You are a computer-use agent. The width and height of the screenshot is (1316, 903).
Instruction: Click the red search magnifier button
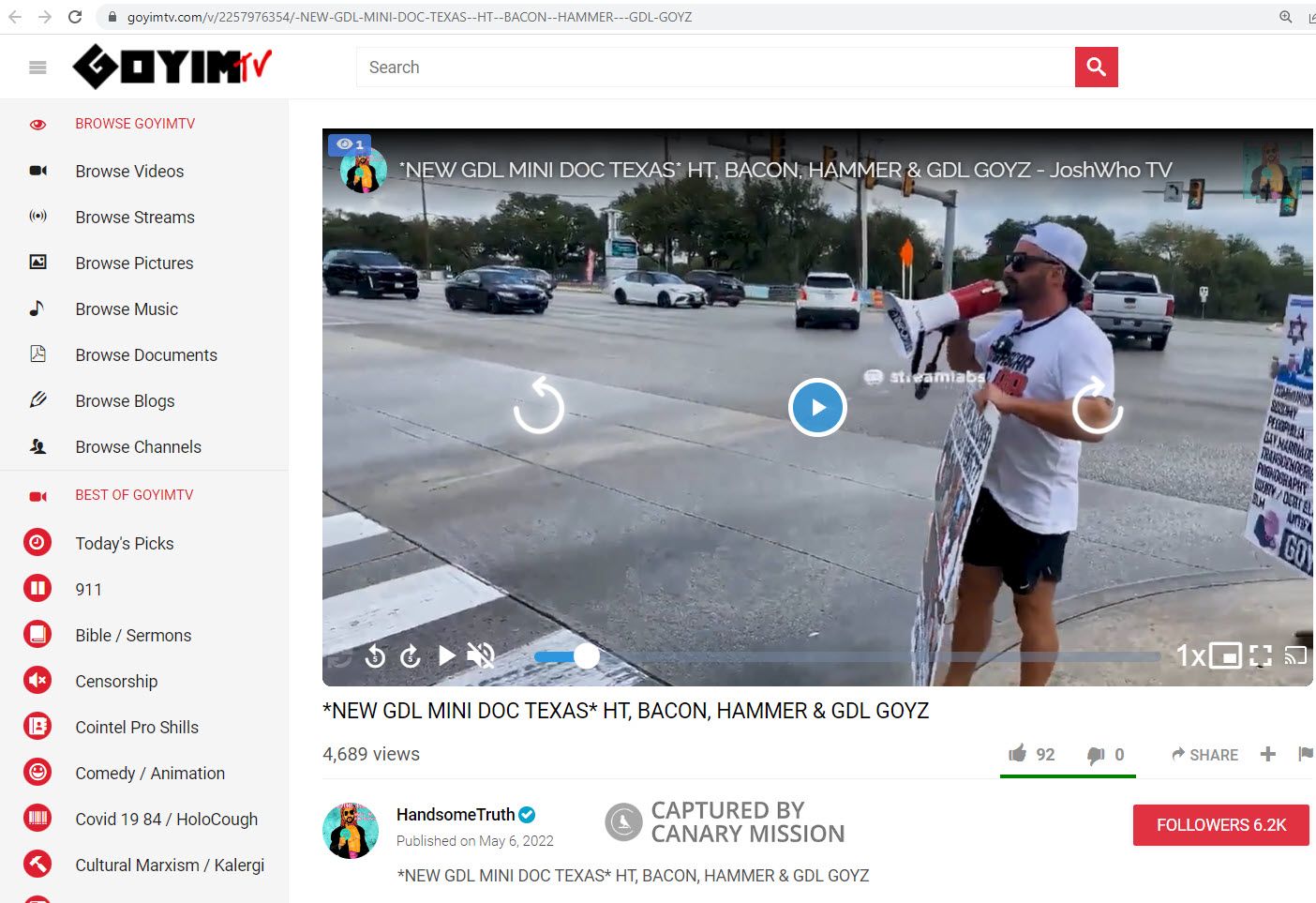click(x=1096, y=68)
